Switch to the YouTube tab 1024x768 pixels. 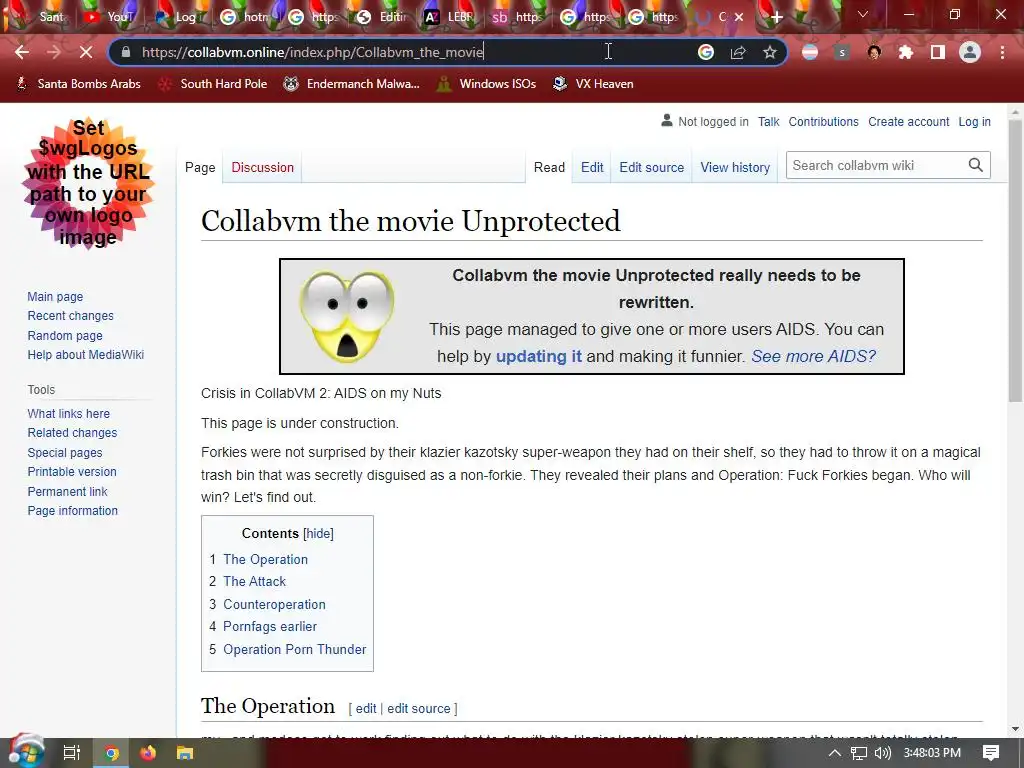point(108,17)
